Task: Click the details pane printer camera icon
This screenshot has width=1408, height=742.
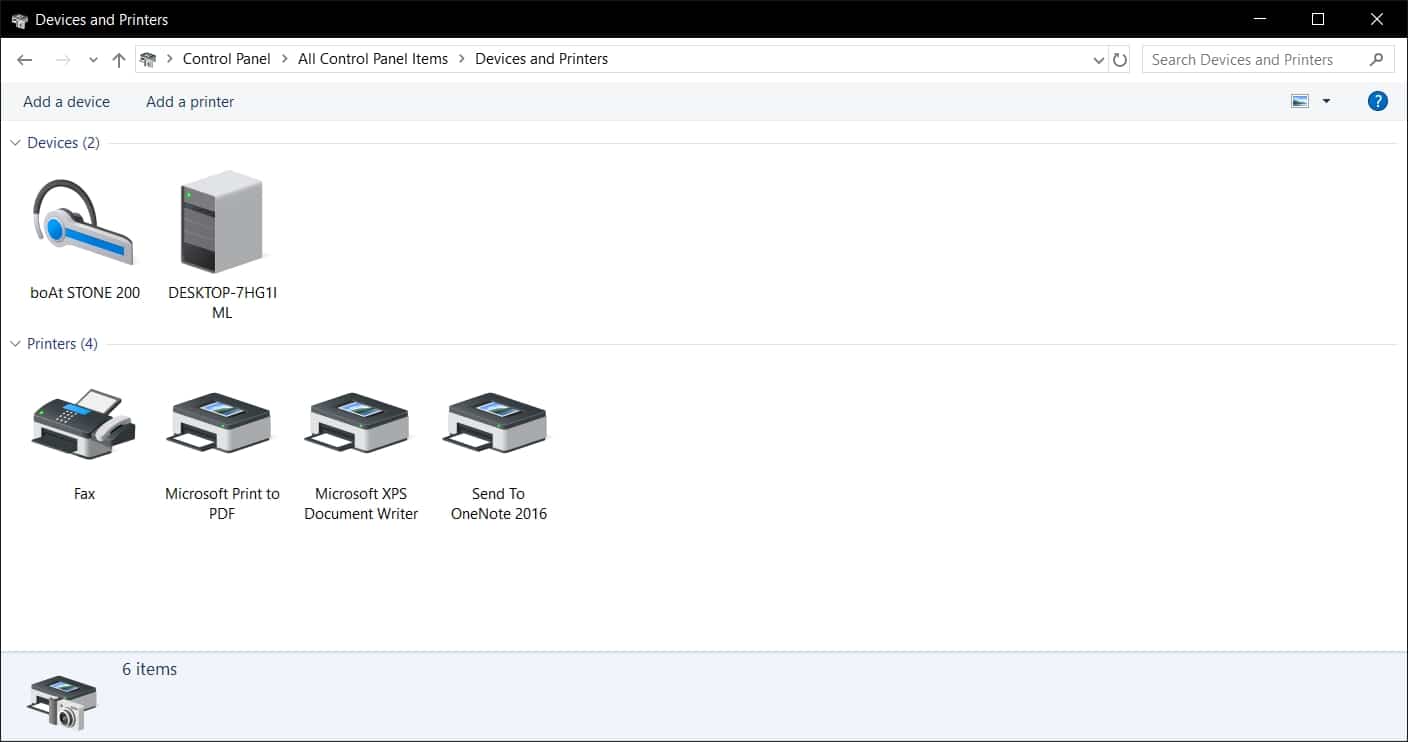Action: pos(63,701)
